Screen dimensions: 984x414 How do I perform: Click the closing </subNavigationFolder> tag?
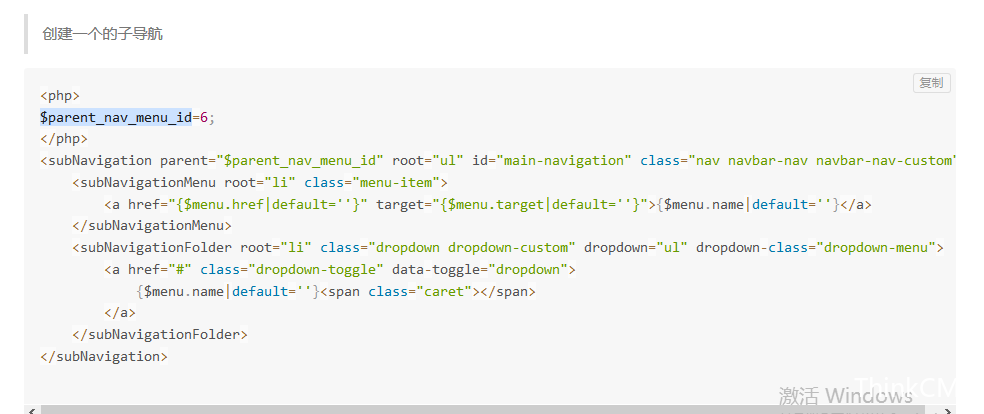(x=160, y=334)
